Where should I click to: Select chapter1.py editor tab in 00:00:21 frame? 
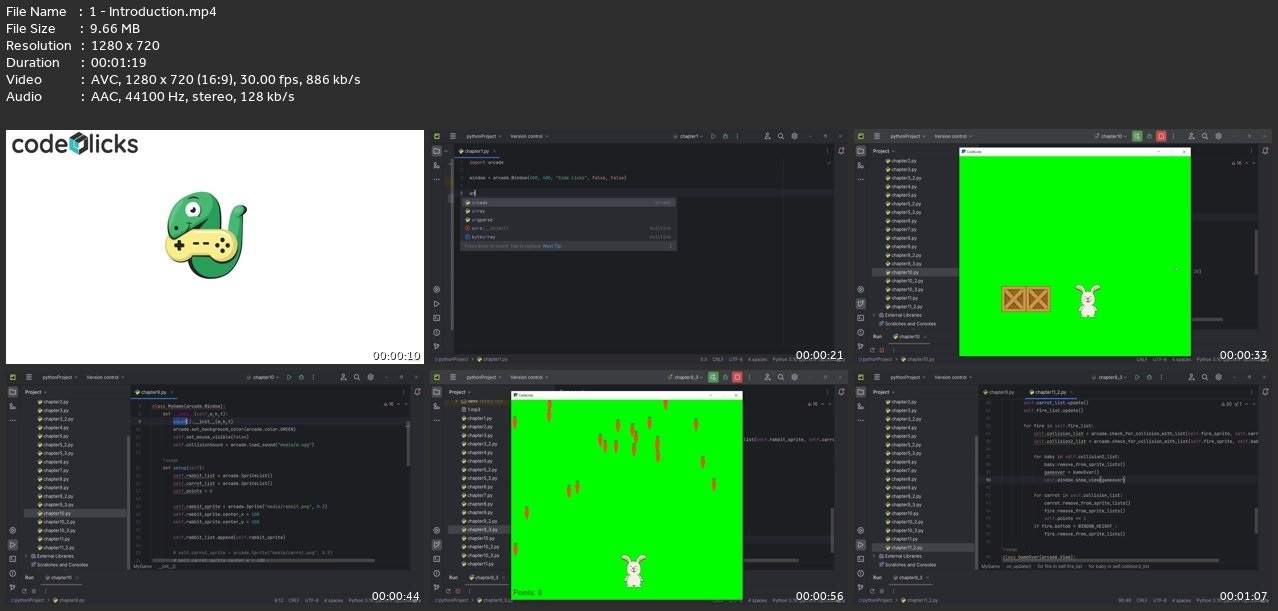[476, 151]
